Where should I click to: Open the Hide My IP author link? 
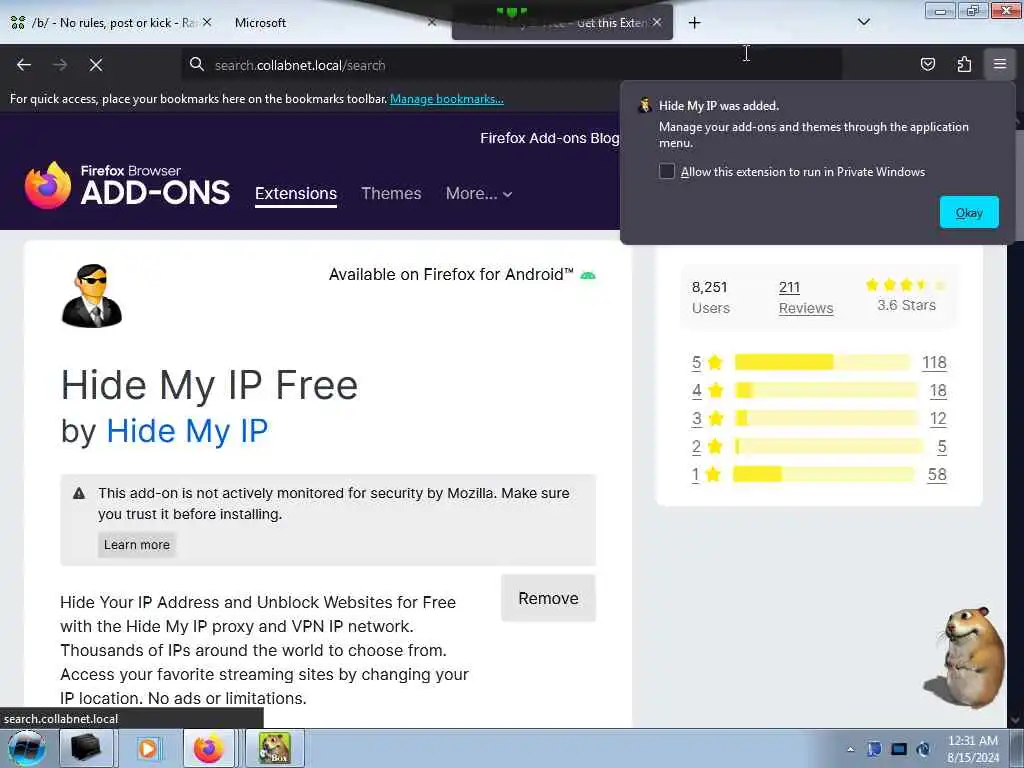point(187,431)
